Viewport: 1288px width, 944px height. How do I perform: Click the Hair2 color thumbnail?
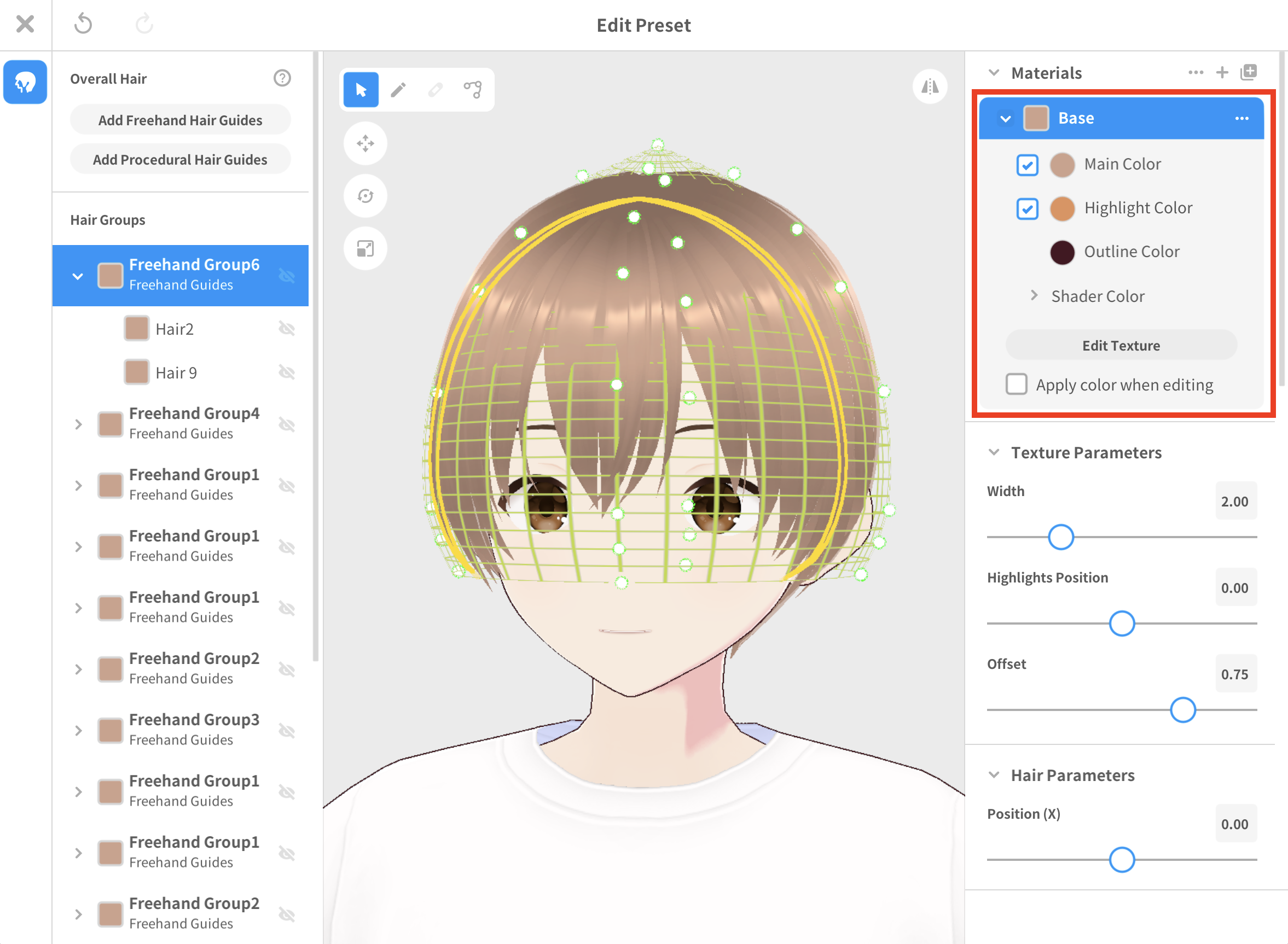(x=137, y=329)
